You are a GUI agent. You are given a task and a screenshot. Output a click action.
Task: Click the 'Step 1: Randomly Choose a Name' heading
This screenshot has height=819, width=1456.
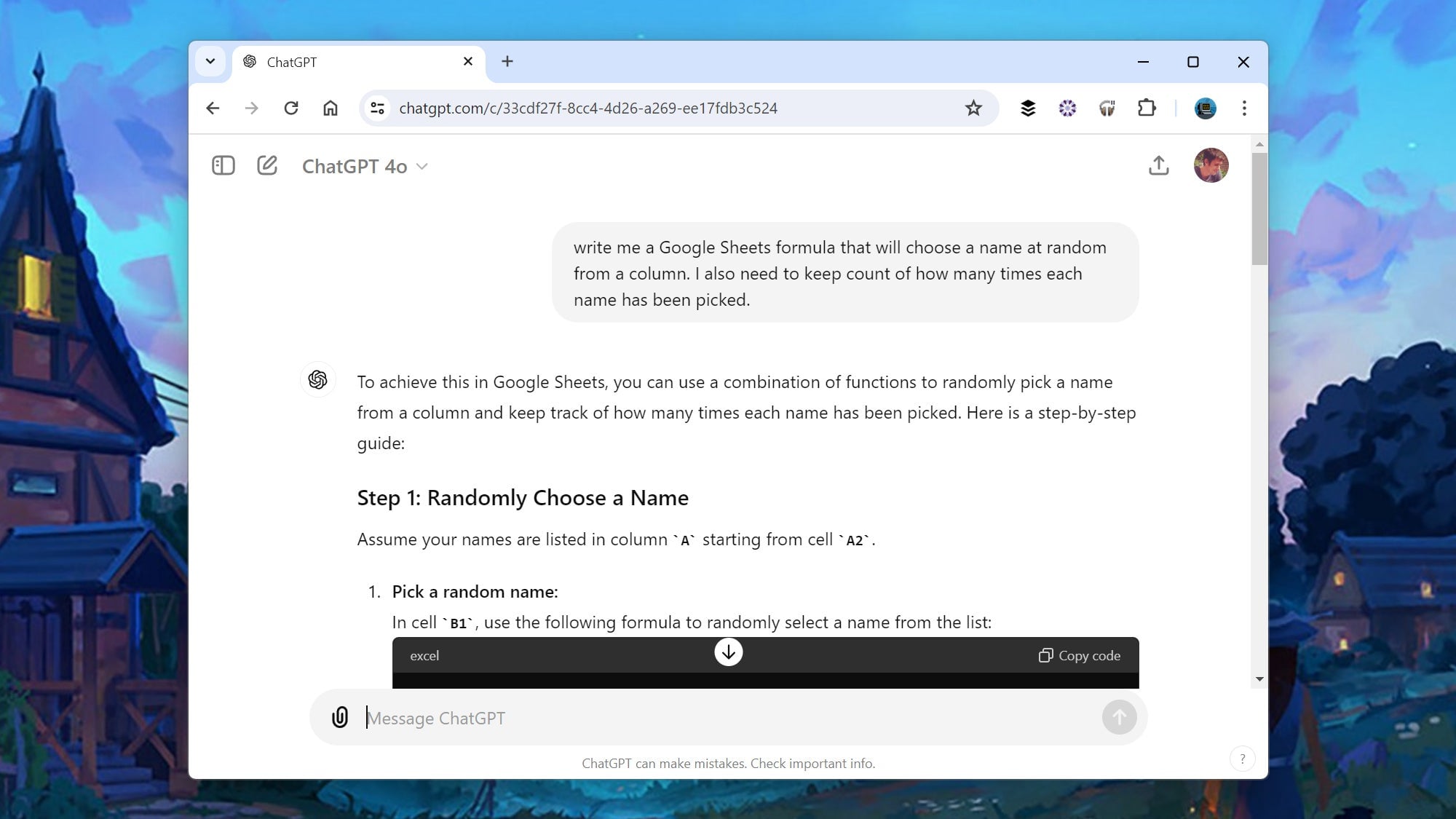(x=523, y=498)
